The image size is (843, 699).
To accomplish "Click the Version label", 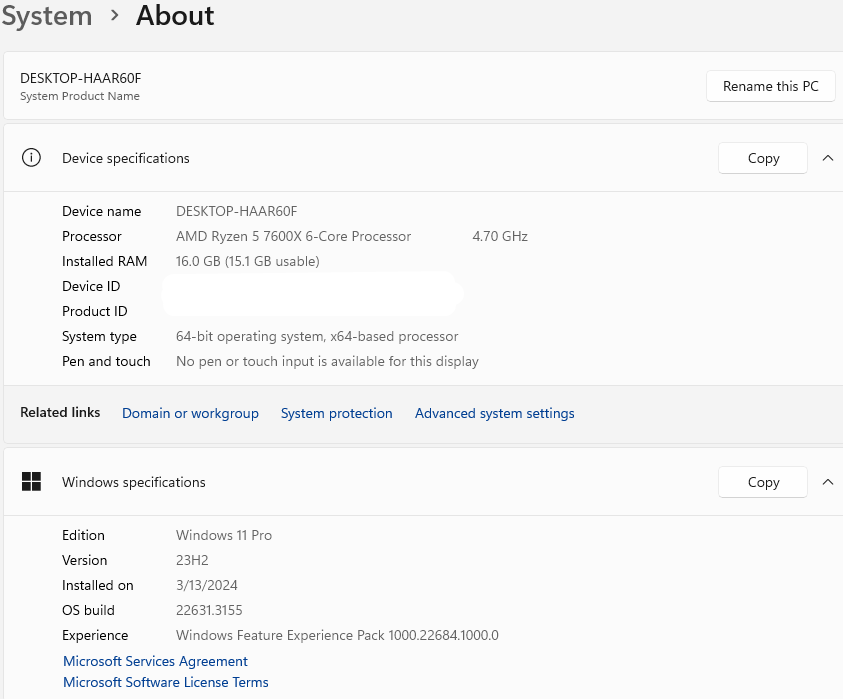I will click(x=84, y=560).
